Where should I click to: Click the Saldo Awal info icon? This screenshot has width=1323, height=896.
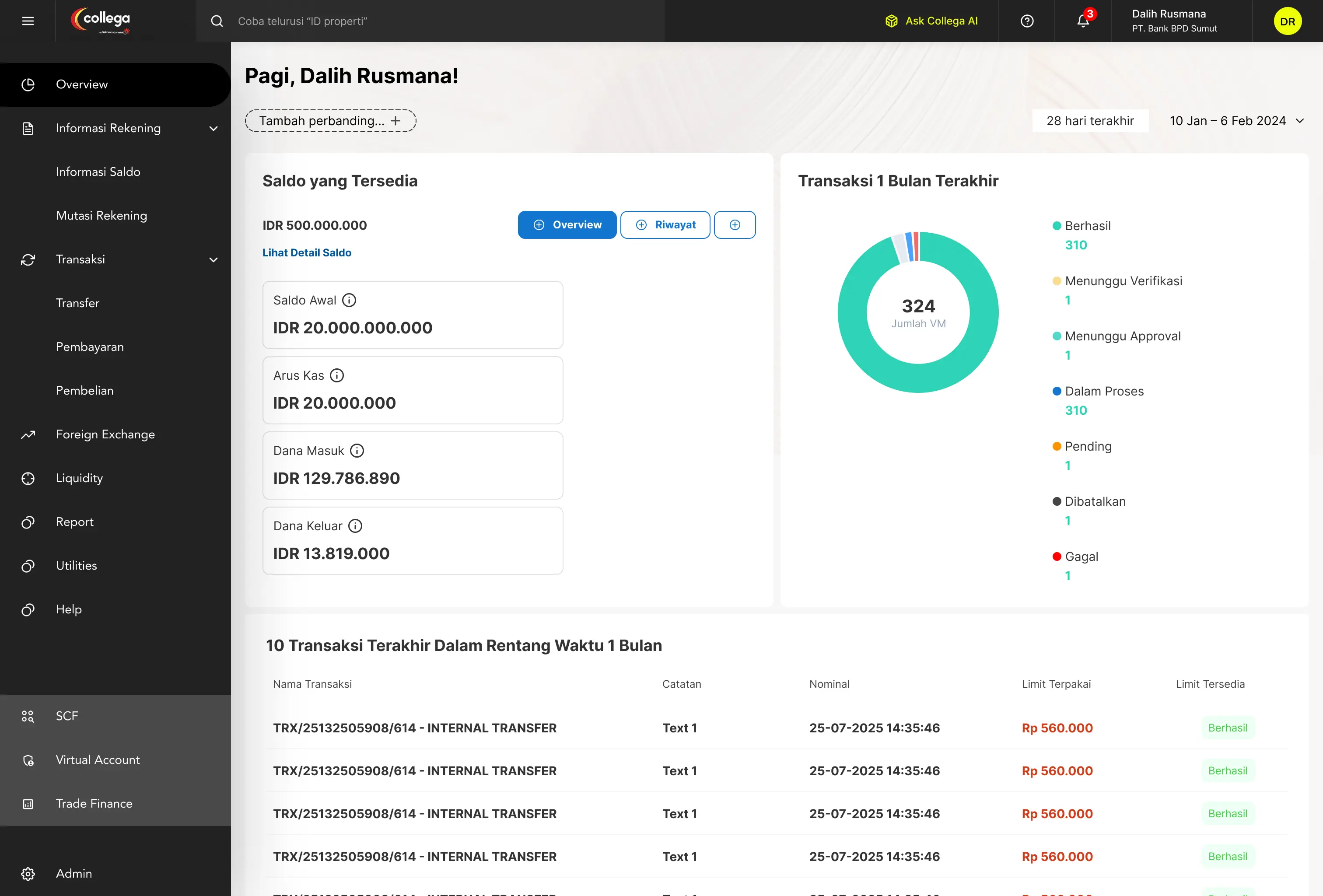pos(349,300)
